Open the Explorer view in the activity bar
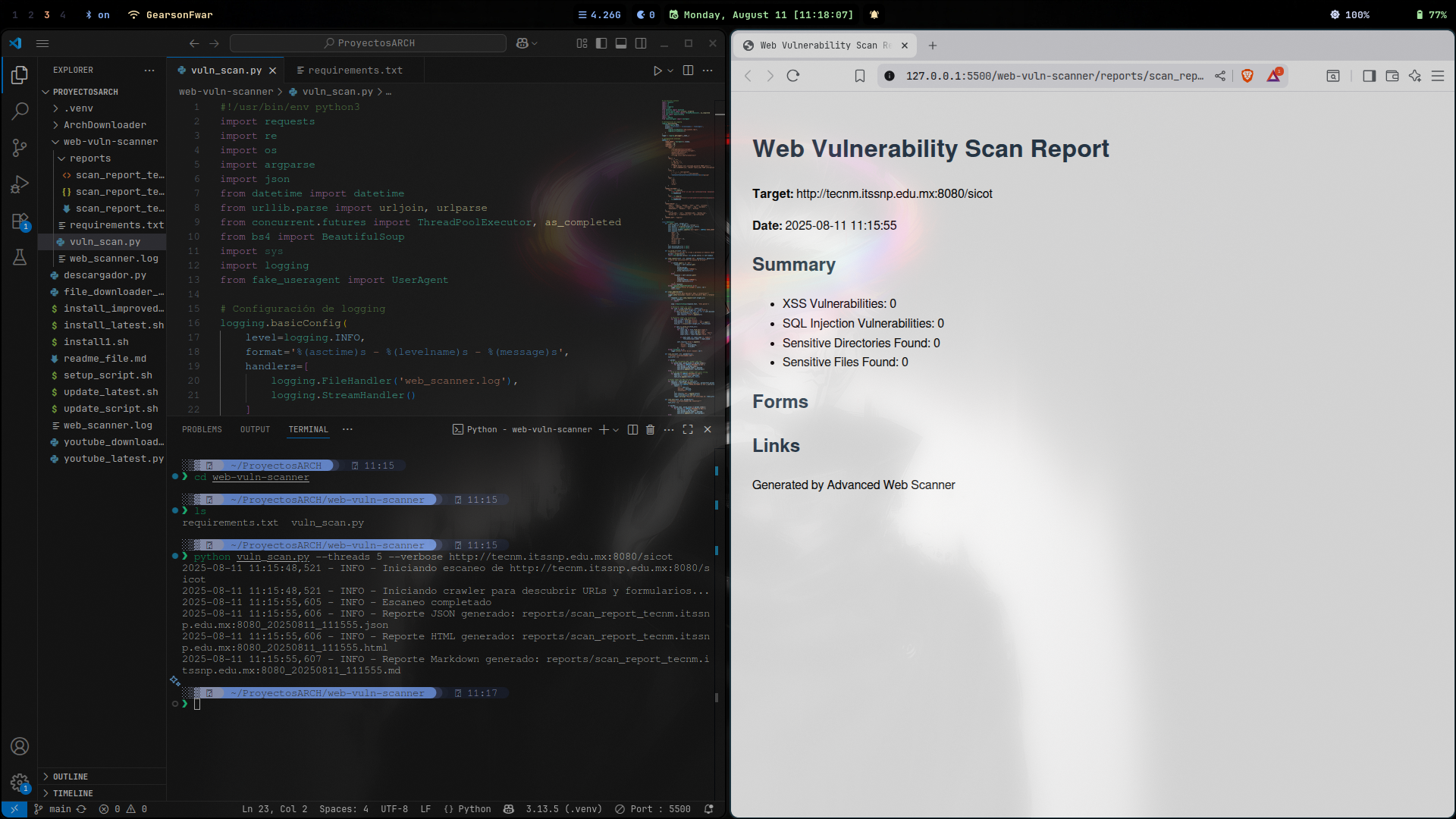1456x819 pixels. 20,74
